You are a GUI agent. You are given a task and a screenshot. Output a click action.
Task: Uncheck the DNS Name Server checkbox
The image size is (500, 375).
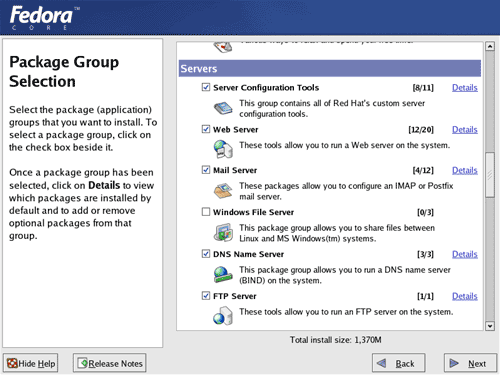pyautogui.click(x=206, y=254)
